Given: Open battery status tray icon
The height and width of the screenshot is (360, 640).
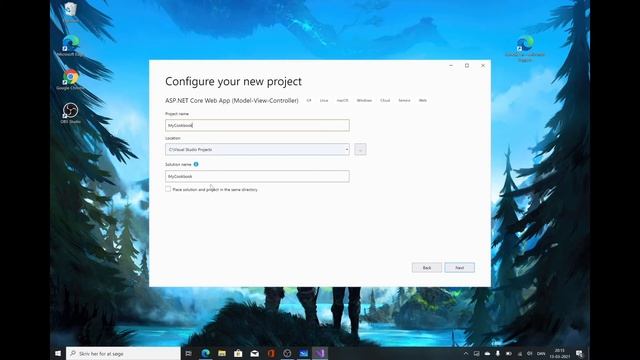Looking at the screenshot, I should (x=509, y=353).
